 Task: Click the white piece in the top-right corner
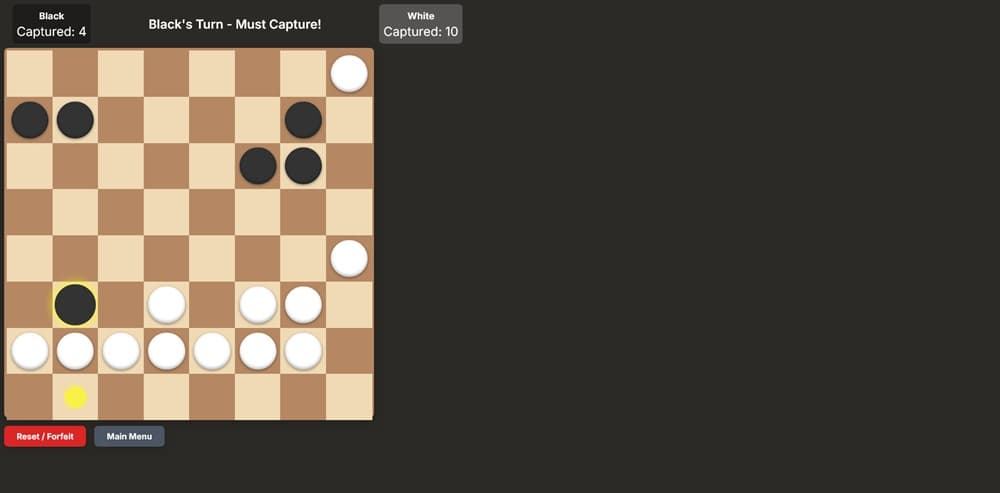click(349, 74)
